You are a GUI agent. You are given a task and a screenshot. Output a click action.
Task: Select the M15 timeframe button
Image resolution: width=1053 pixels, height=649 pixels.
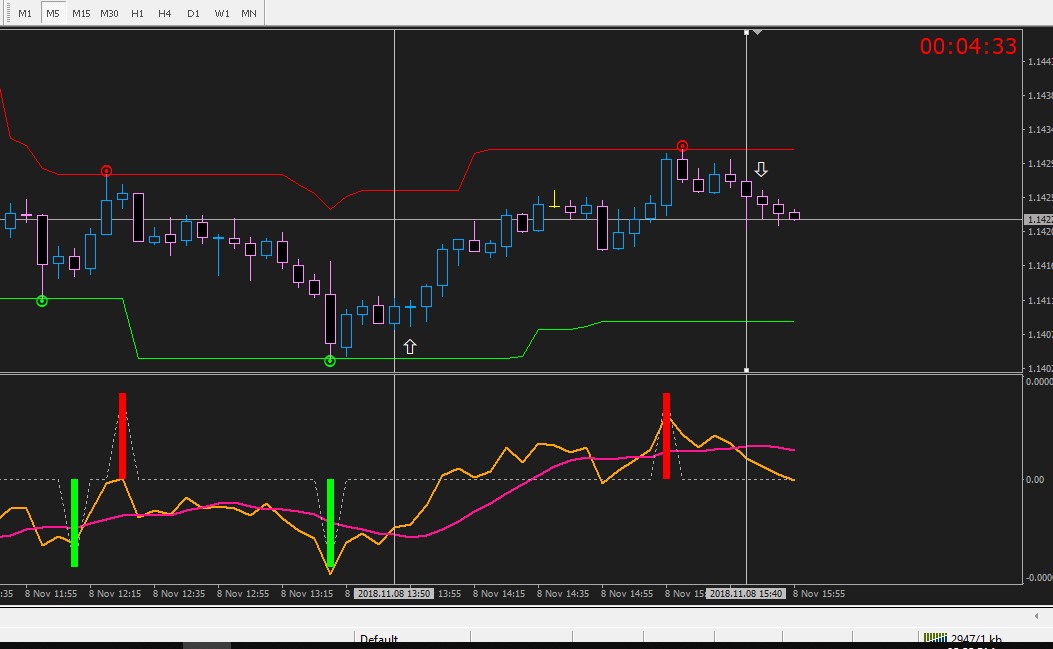(x=81, y=13)
